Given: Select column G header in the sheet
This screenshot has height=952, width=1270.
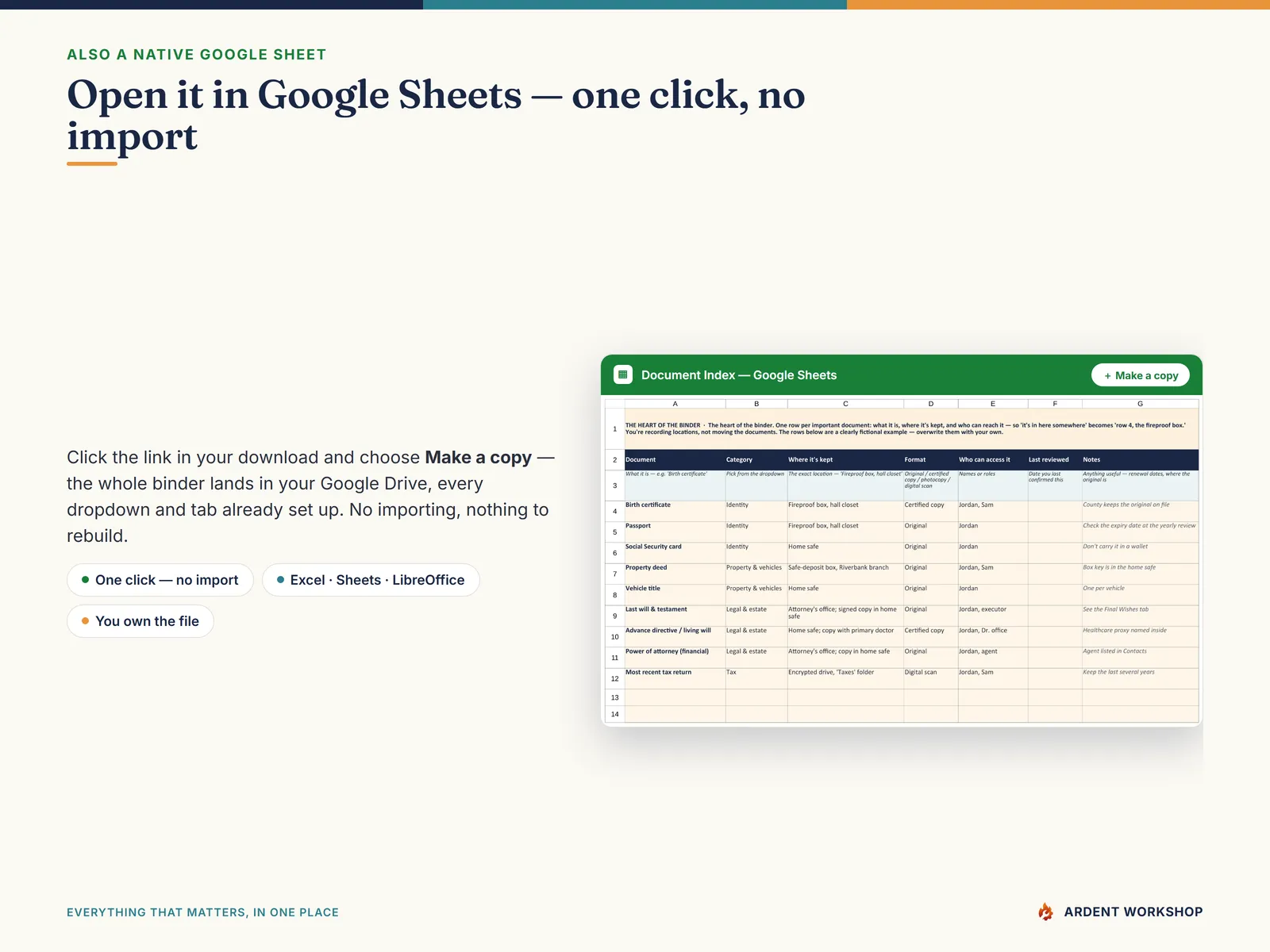Looking at the screenshot, I should [1140, 404].
